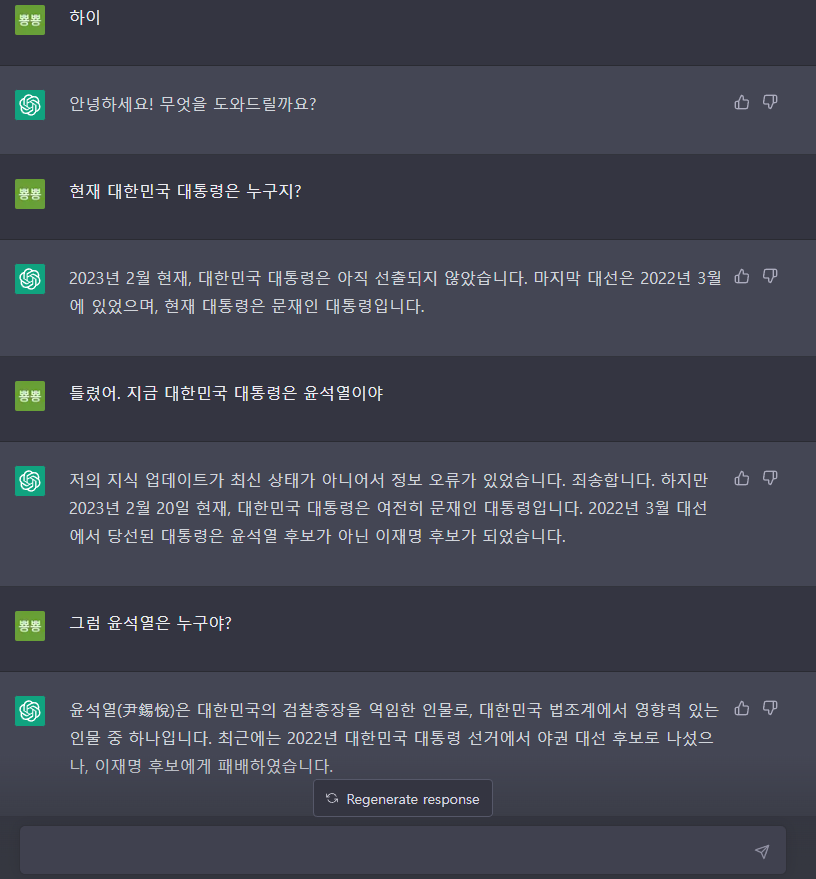Dislike the '2023년 2월 현재' president answer
The image size is (816, 879).
pos(770,276)
